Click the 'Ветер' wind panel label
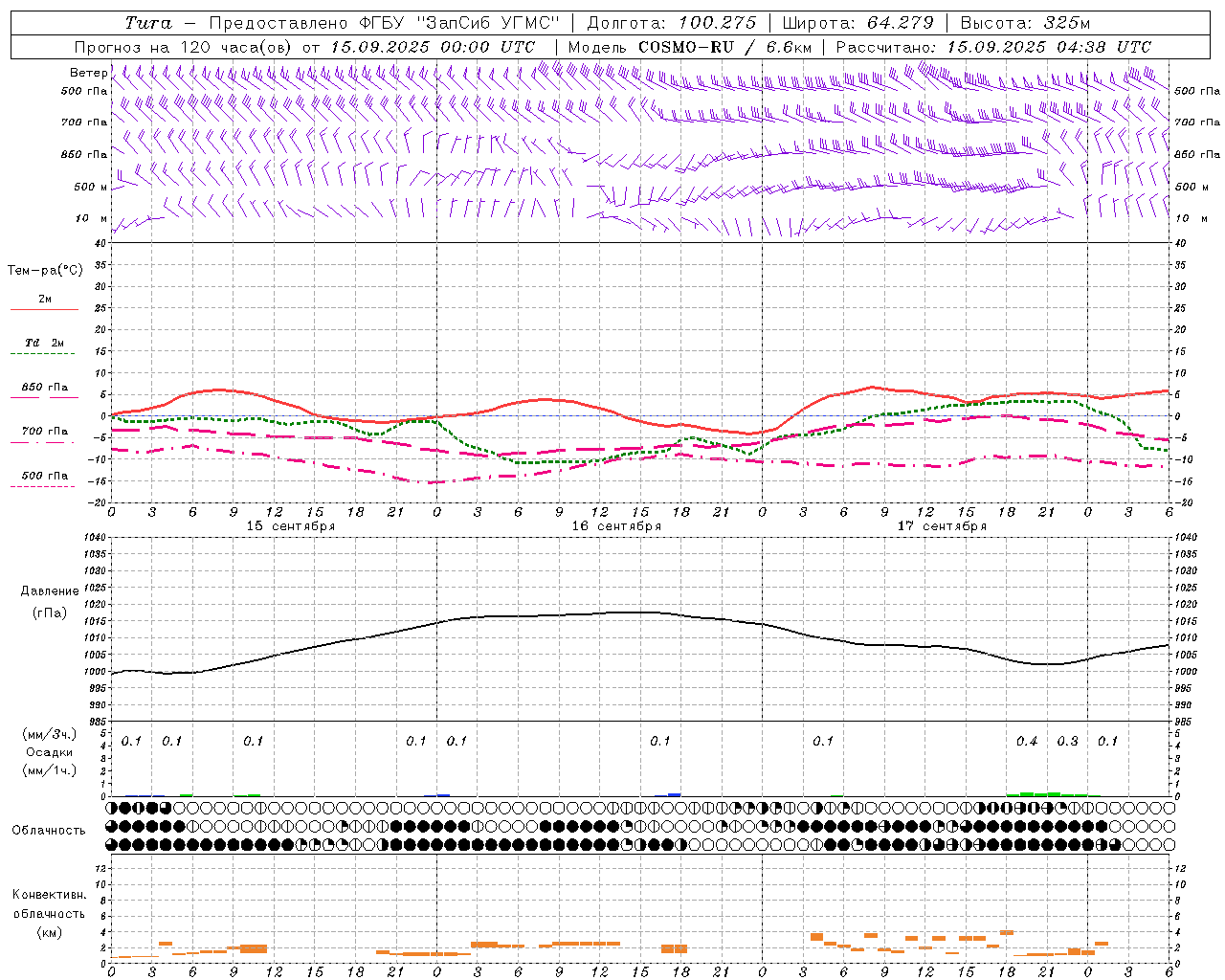This screenshot has width=1225, height=980. pyautogui.click(x=88, y=73)
